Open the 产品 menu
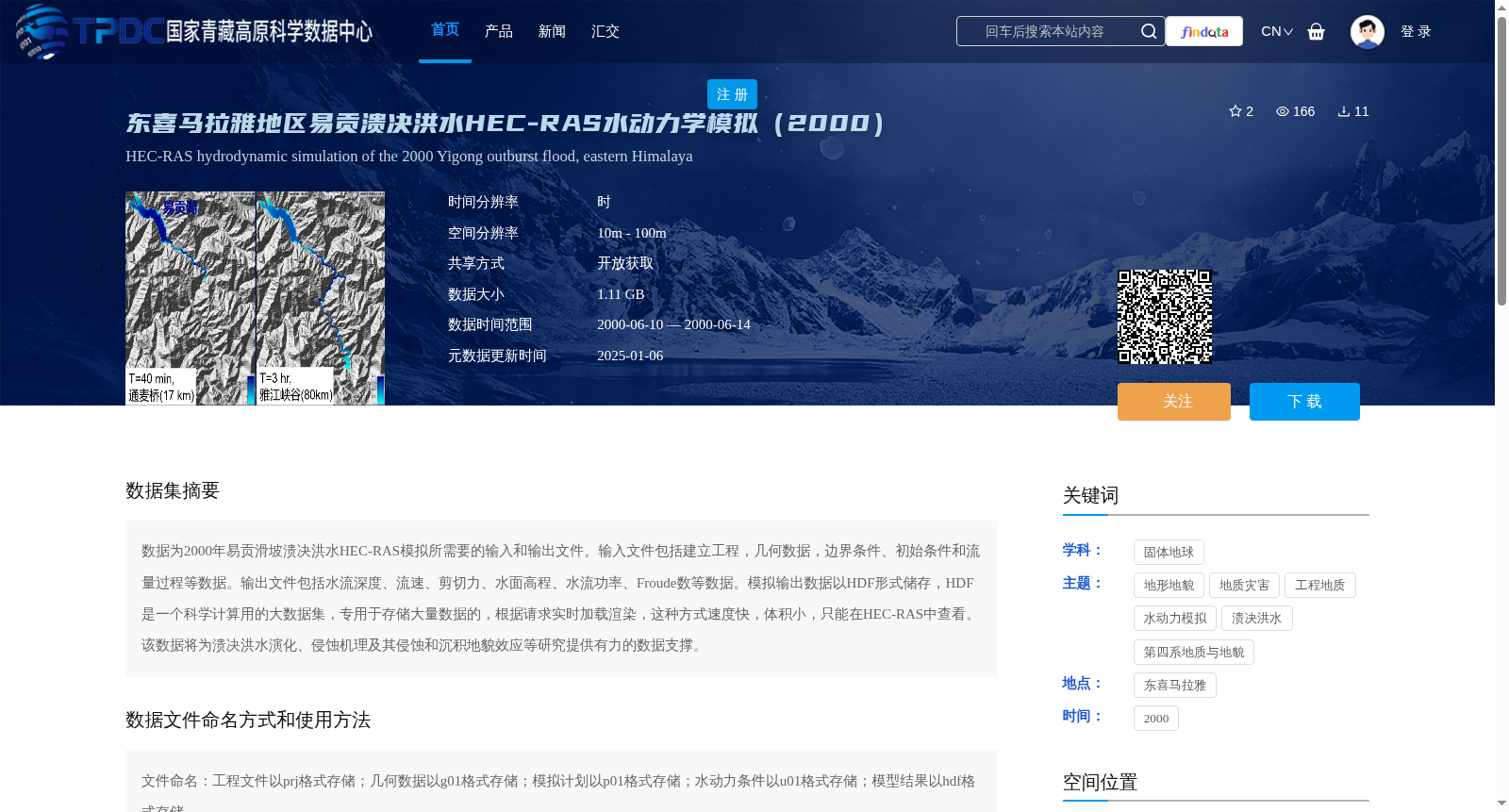This screenshot has height=812, width=1509. pyautogui.click(x=499, y=31)
